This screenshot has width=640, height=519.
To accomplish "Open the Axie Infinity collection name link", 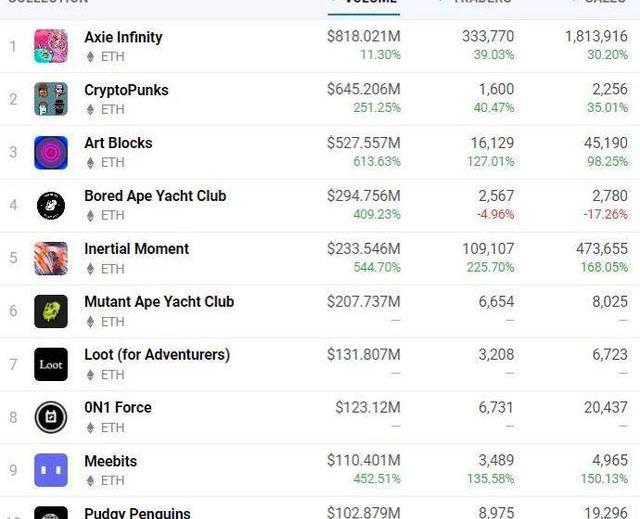I will [123, 37].
